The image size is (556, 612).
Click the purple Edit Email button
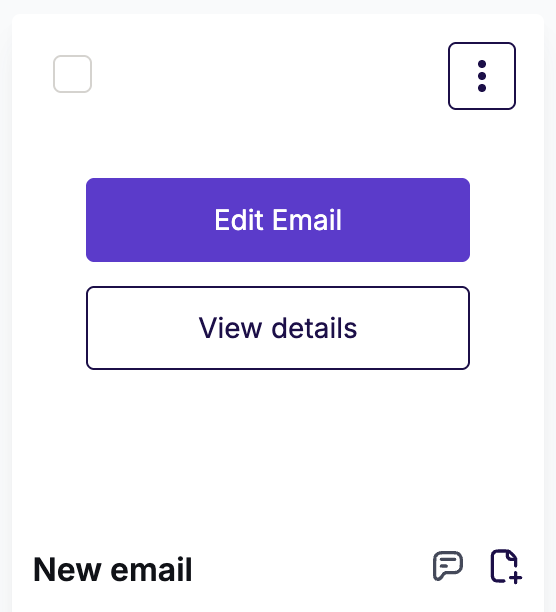click(278, 220)
